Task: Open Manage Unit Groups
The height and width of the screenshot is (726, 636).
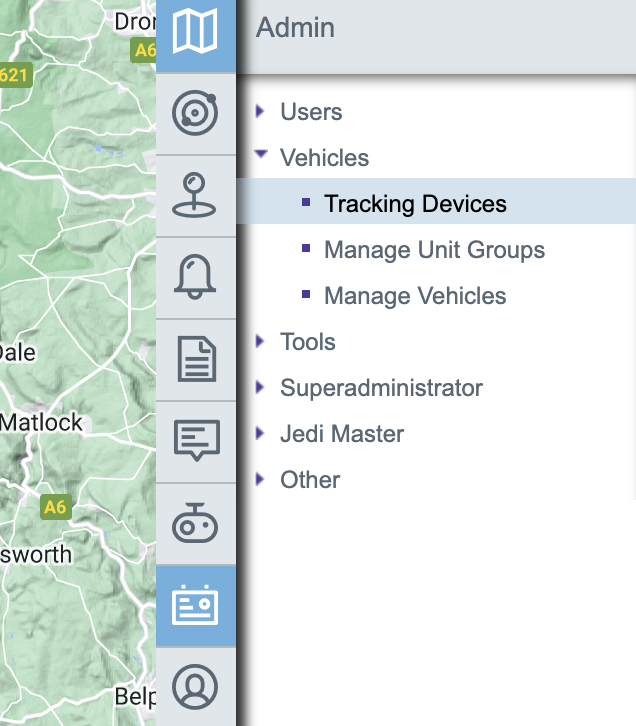Action: [x=434, y=250]
